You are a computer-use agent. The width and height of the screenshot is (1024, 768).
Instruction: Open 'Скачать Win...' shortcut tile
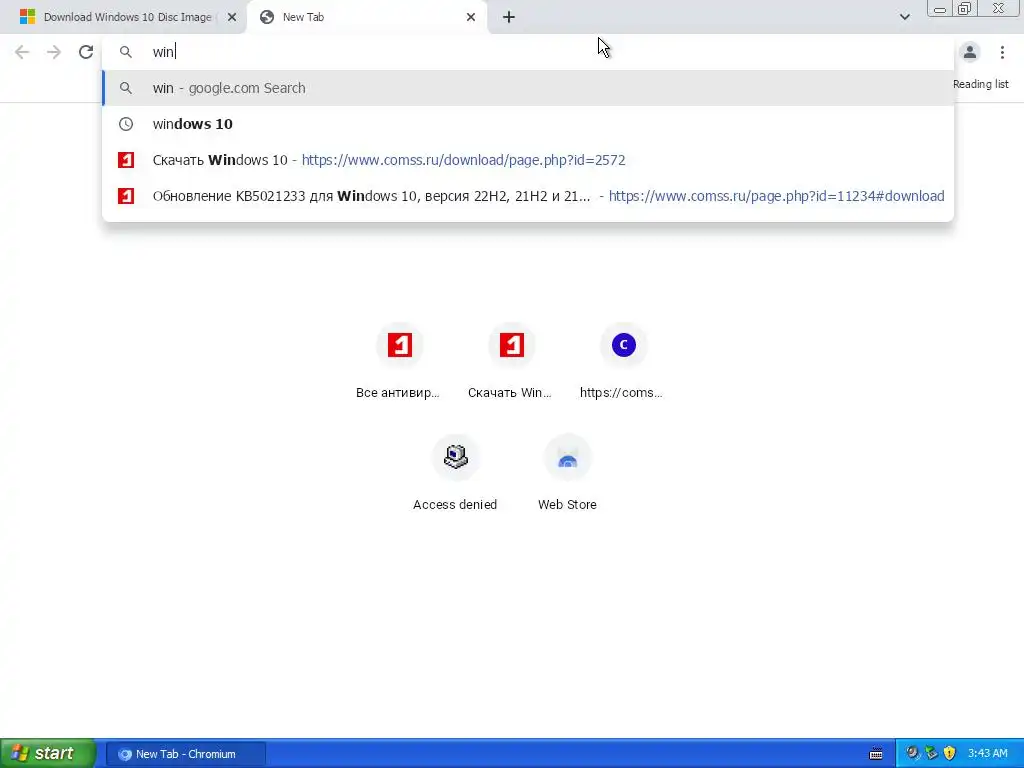click(x=511, y=361)
